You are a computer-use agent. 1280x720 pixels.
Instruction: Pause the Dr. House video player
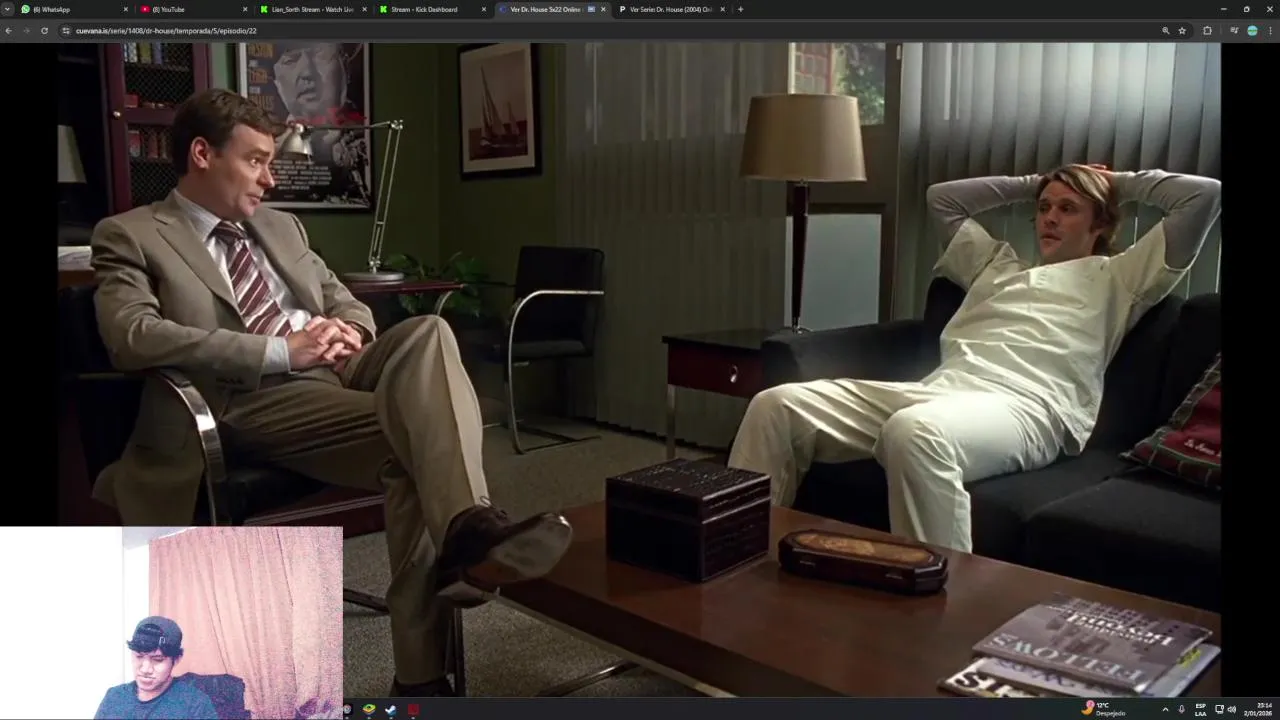639,368
